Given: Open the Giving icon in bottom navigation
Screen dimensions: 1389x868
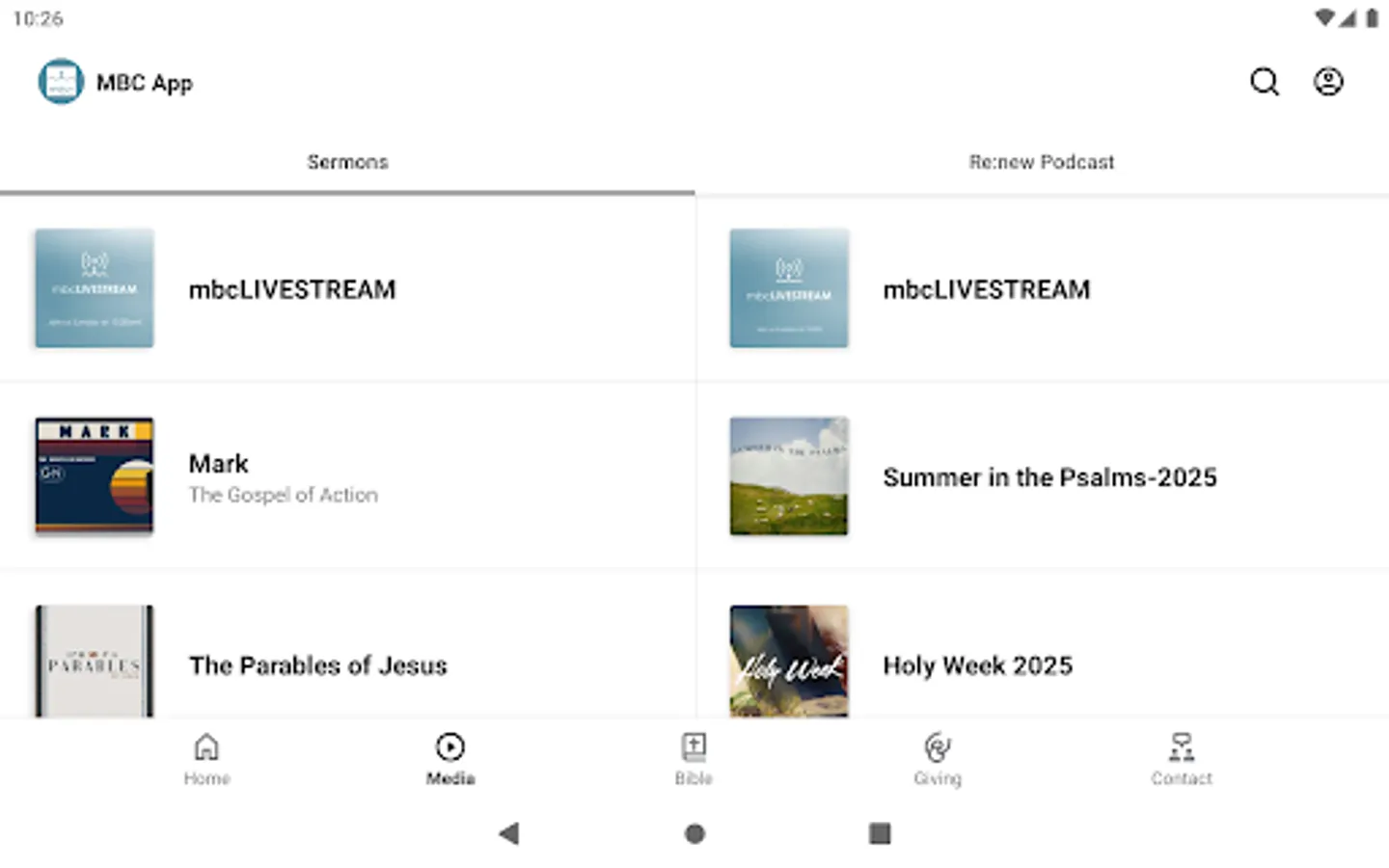Looking at the screenshot, I should pyautogui.click(x=937, y=757).
